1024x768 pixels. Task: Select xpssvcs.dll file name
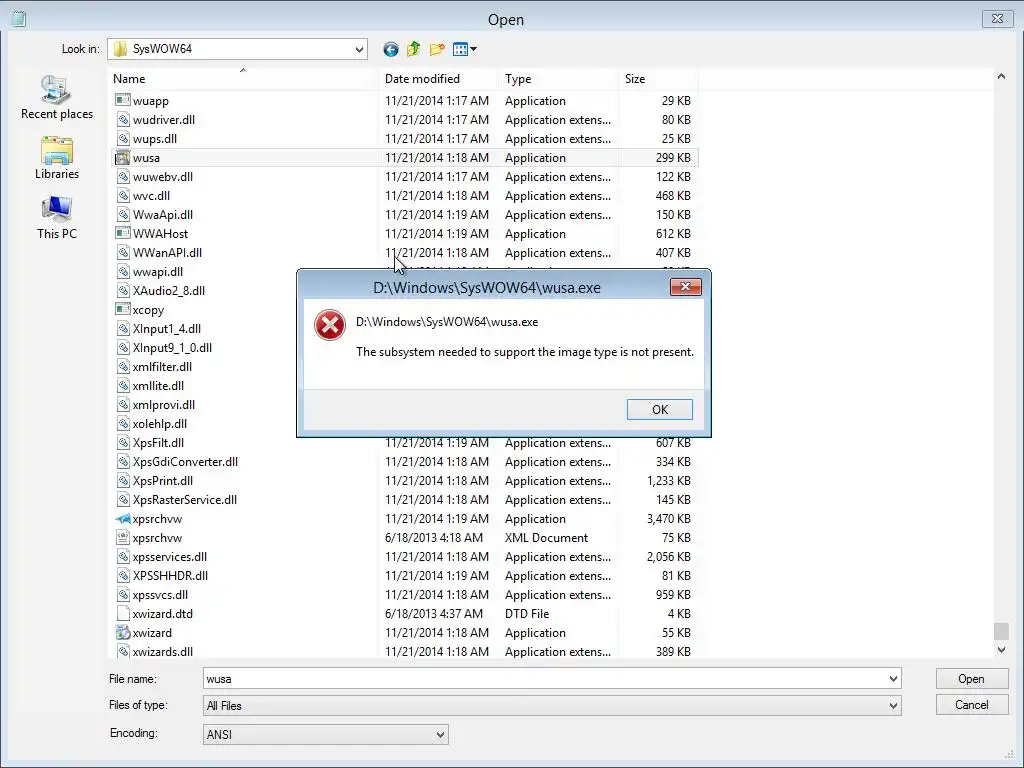tap(160, 594)
